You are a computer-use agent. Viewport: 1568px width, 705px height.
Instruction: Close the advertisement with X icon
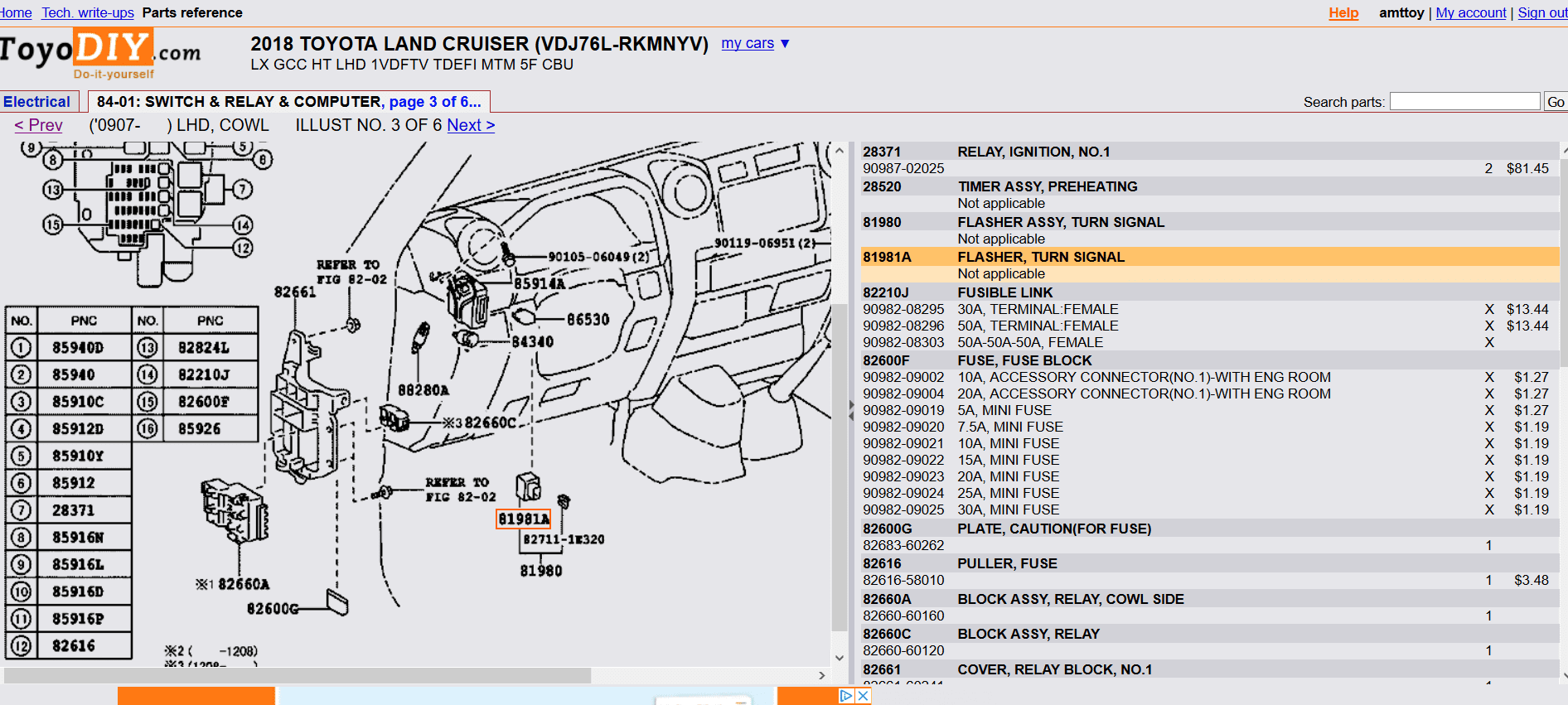tap(863, 696)
